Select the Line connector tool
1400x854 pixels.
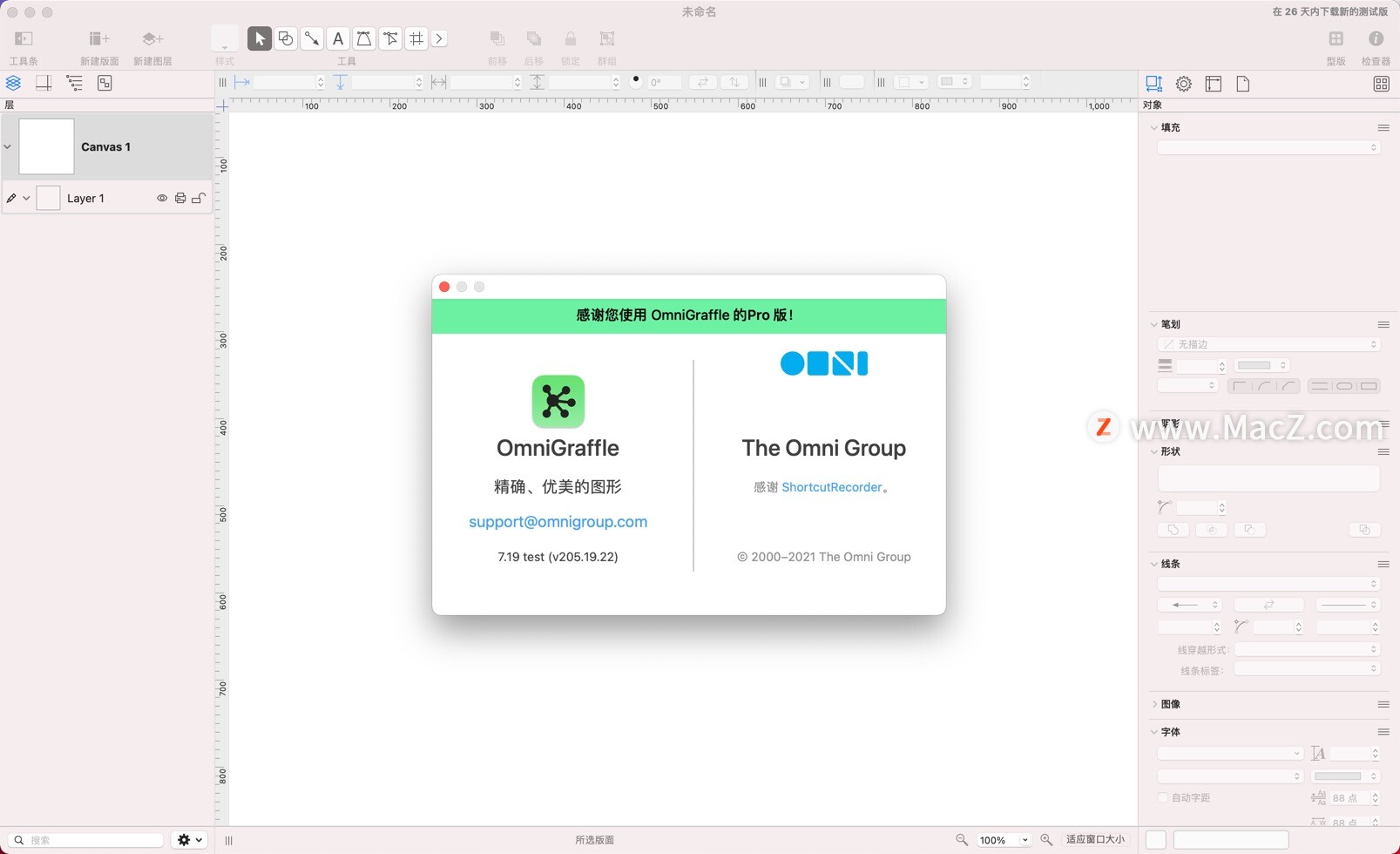click(x=312, y=38)
